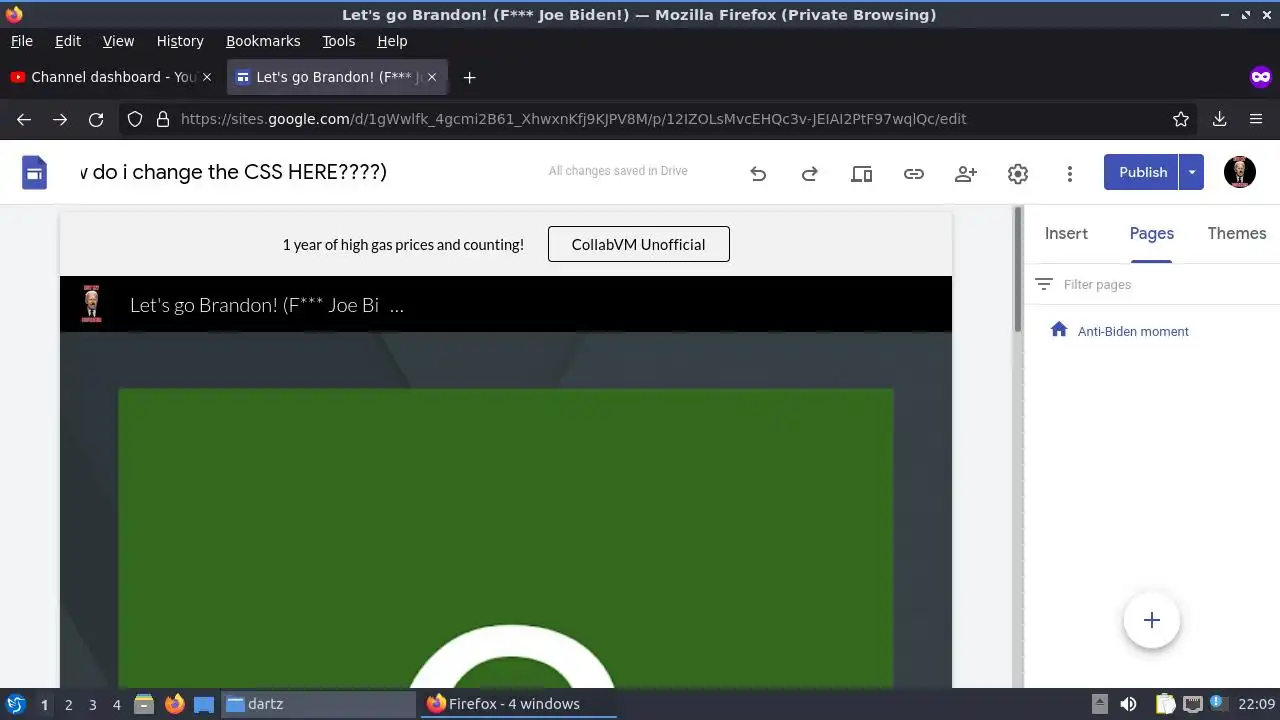The width and height of the screenshot is (1280, 720).
Task: Switch to the Insert tab
Action: tap(1066, 233)
